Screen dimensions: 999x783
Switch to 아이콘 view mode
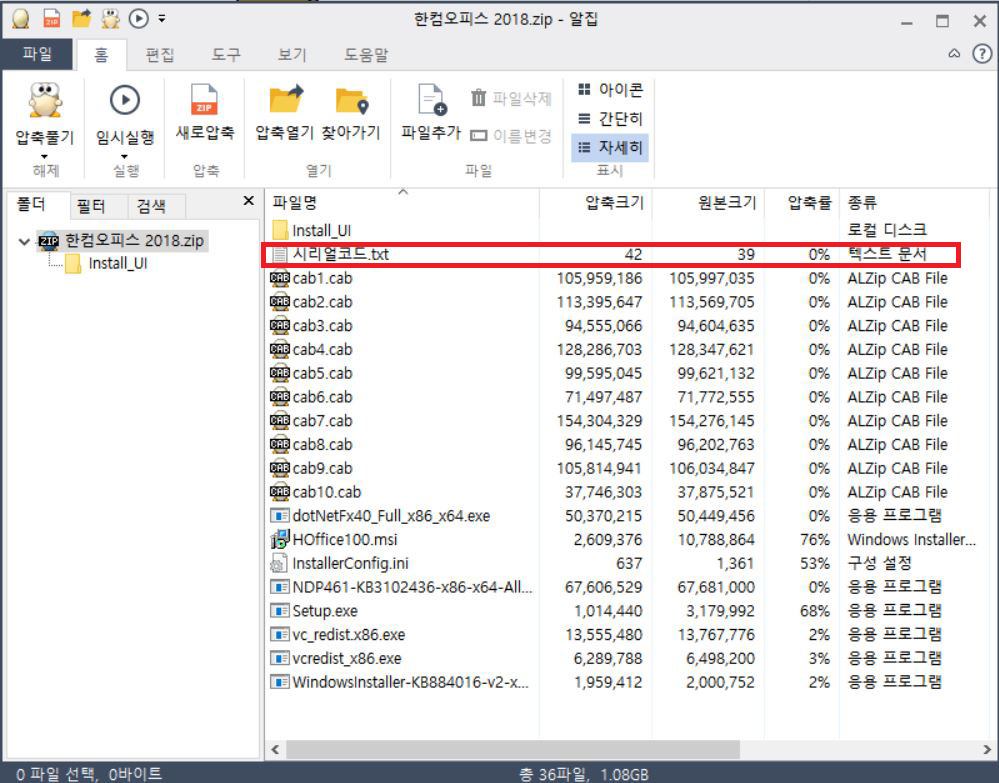pyautogui.click(x=610, y=90)
